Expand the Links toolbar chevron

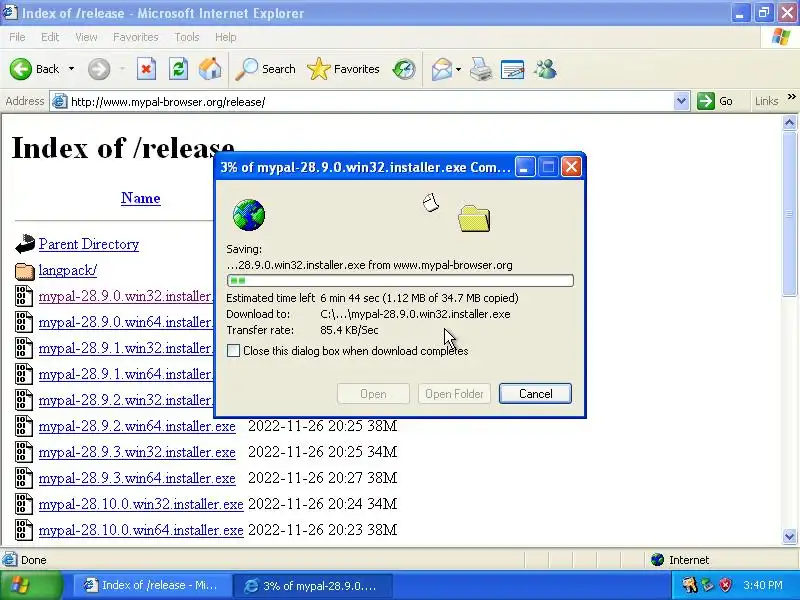[x=791, y=97]
